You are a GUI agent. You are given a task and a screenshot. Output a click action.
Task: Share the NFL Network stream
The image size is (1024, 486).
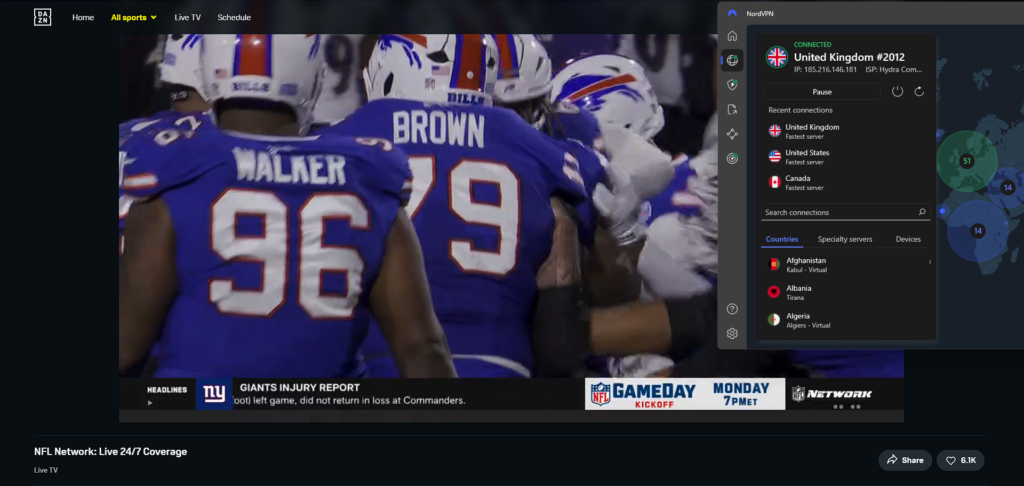point(904,461)
